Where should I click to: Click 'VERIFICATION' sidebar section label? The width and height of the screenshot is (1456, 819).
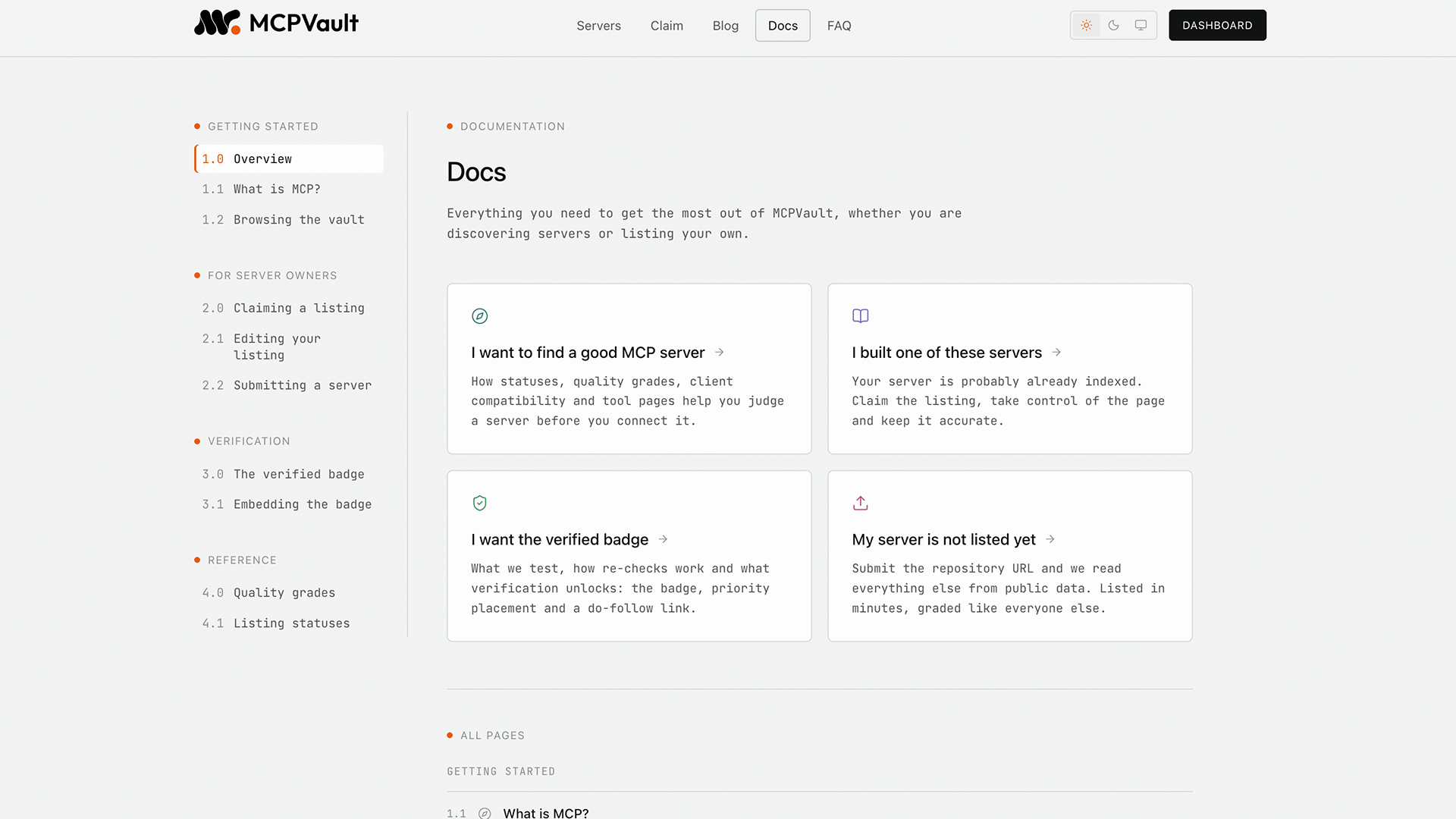(249, 441)
